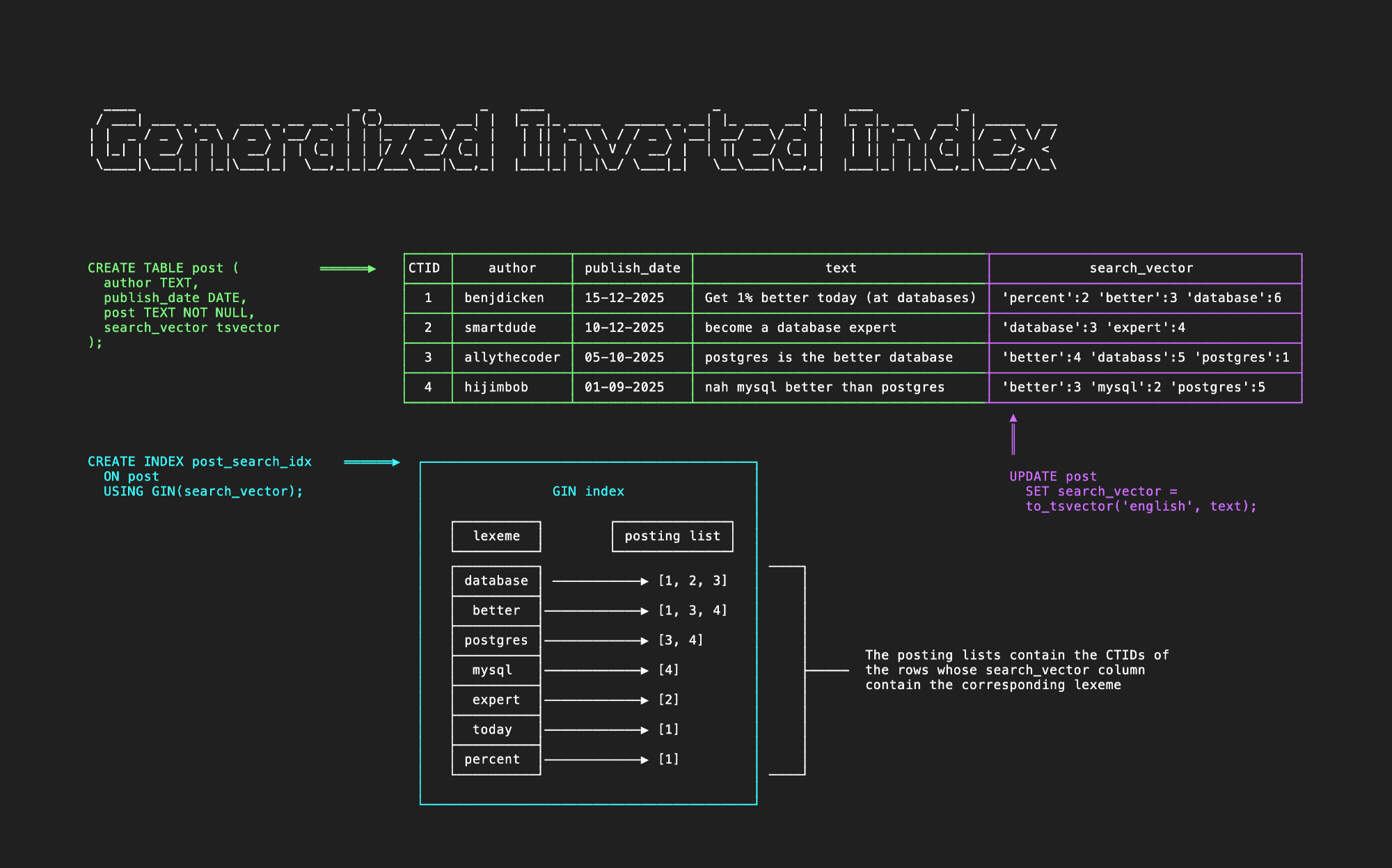Click the cyan arrow beside CREATE INDEX
This screenshot has height=868, width=1392.
372,462
